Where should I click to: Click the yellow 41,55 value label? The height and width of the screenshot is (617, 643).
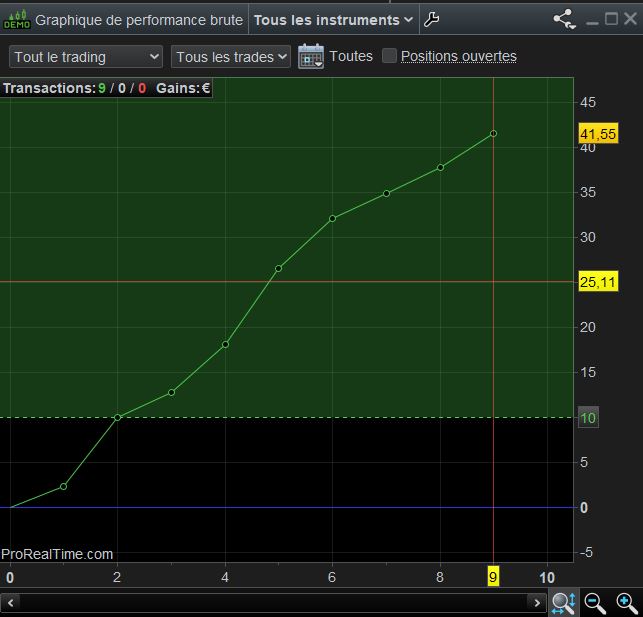pos(597,133)
